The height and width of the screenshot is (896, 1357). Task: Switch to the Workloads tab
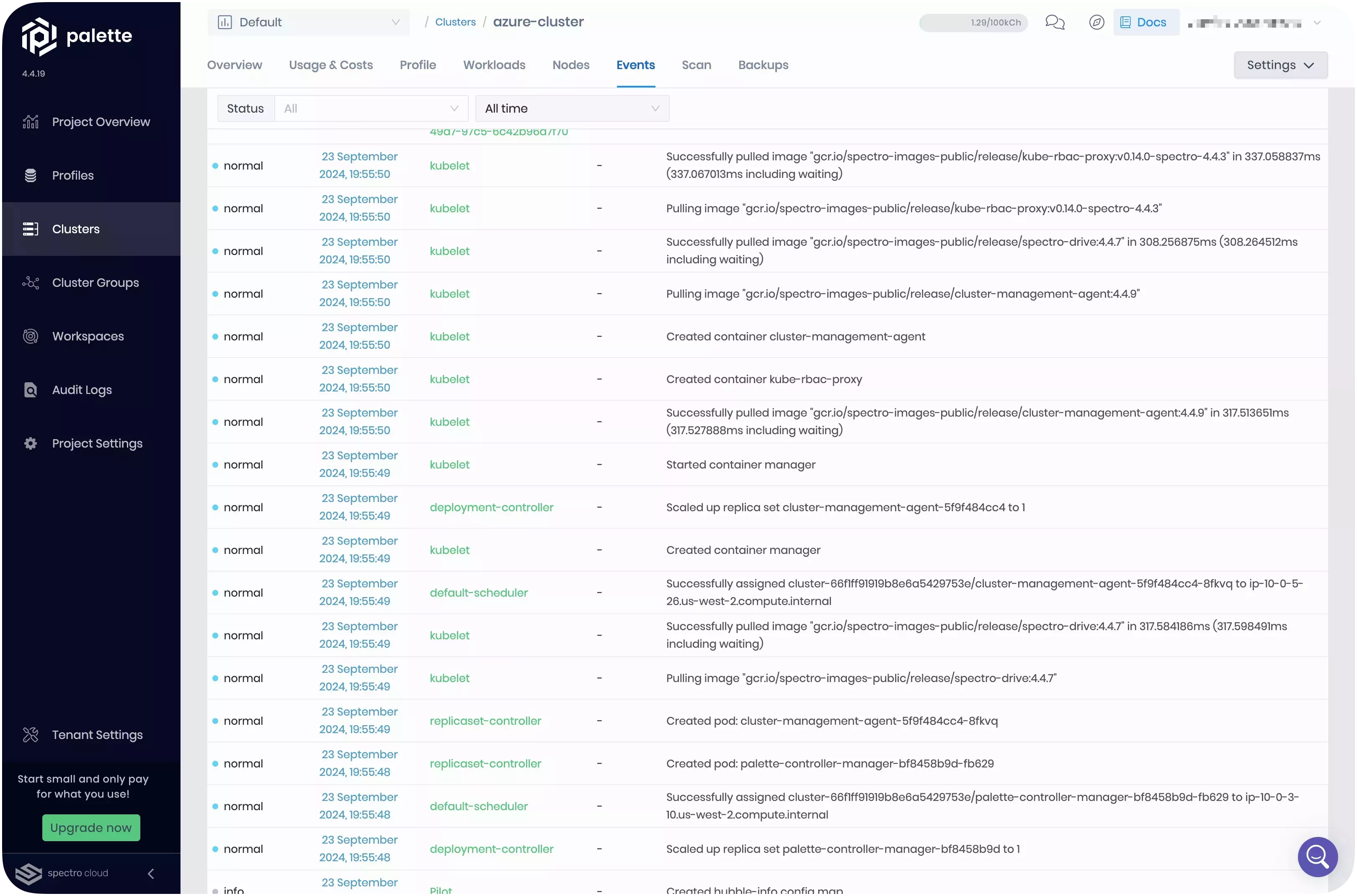point(494,65)
